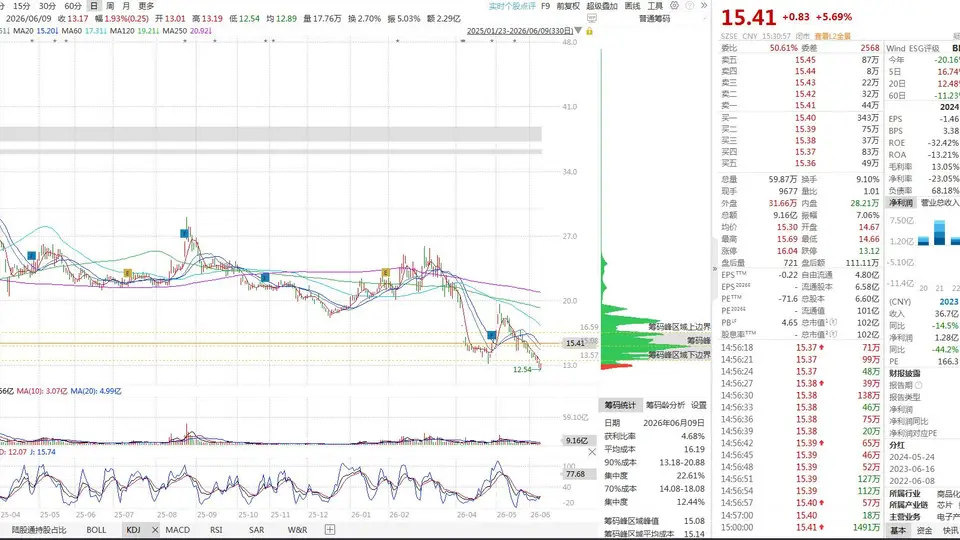This screenshot has height=540, width=960.
Task: Close the KDJ indicator tab
Action: pyautogui.click(x=155, y=530)
